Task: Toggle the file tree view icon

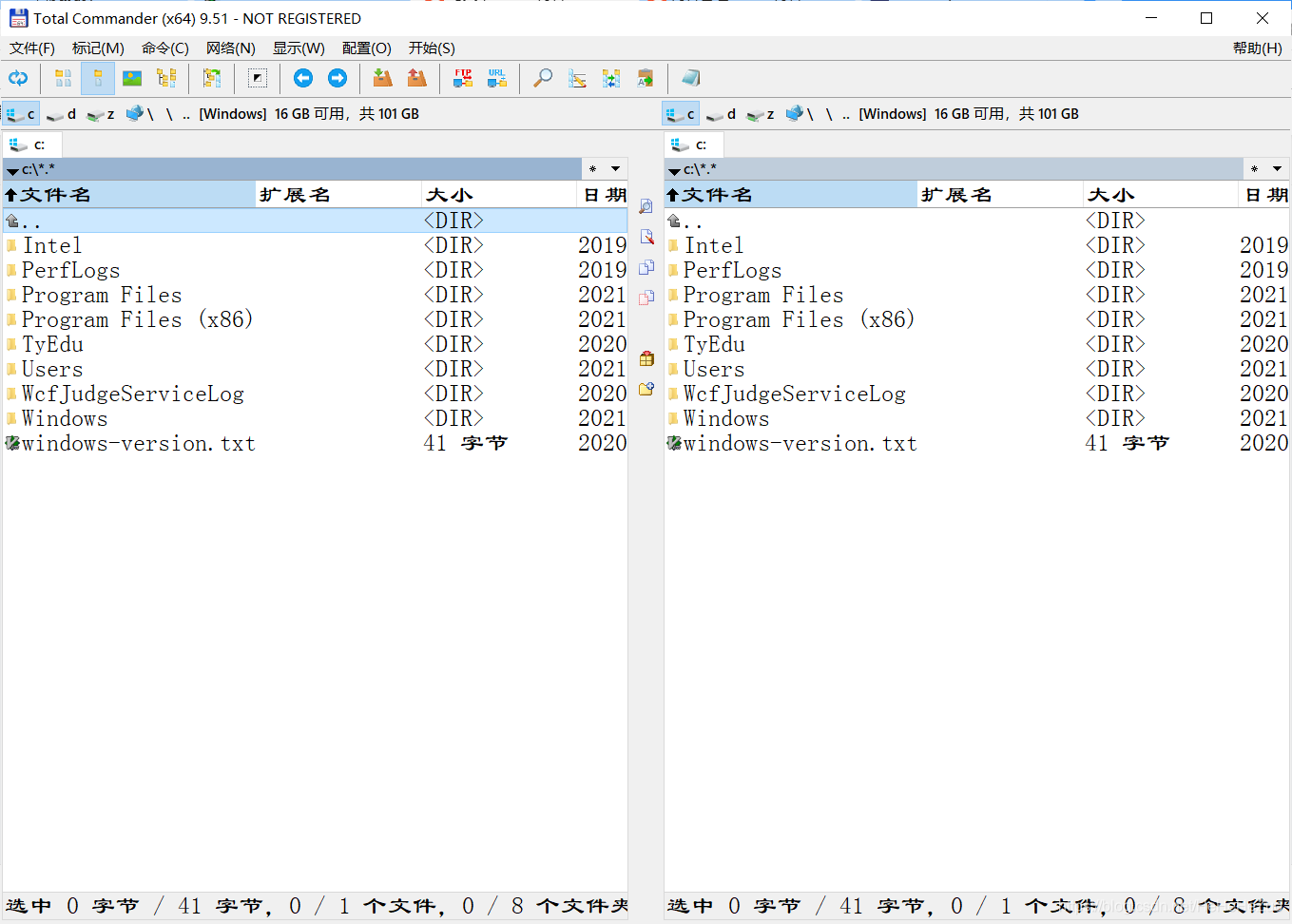Action: pyautogui.click(x=166, y=78)
